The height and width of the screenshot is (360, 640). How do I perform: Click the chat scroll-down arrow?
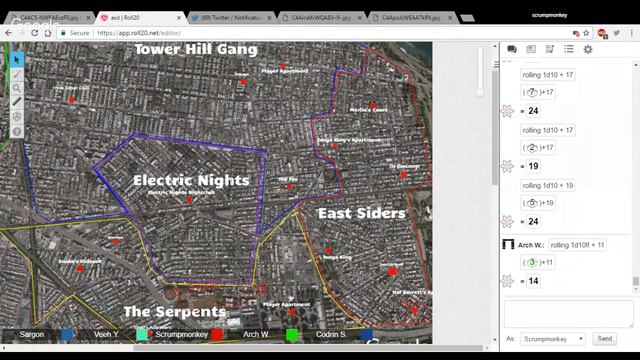coord(636,290)
